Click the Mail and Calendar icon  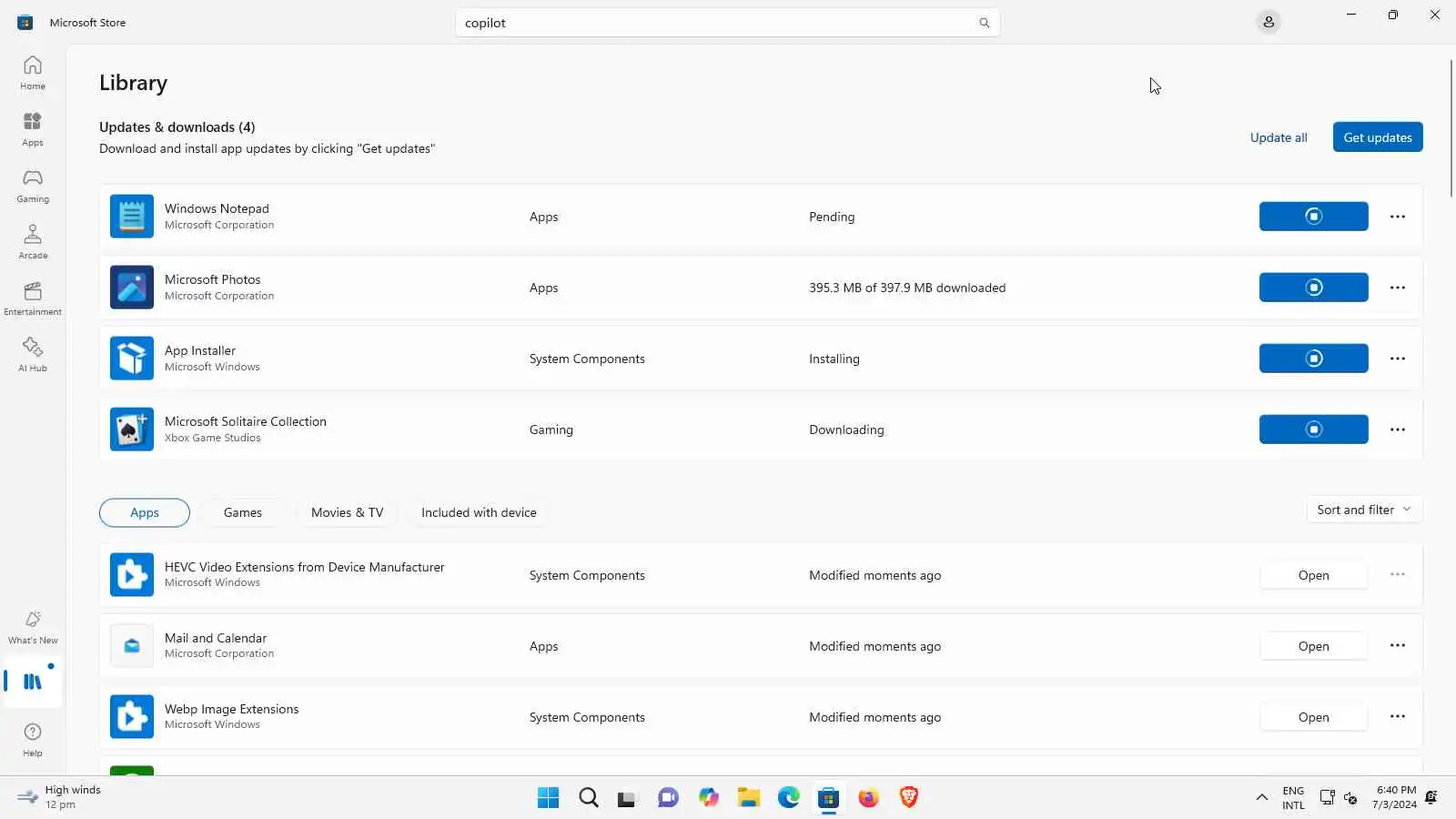tap(132, 646)
